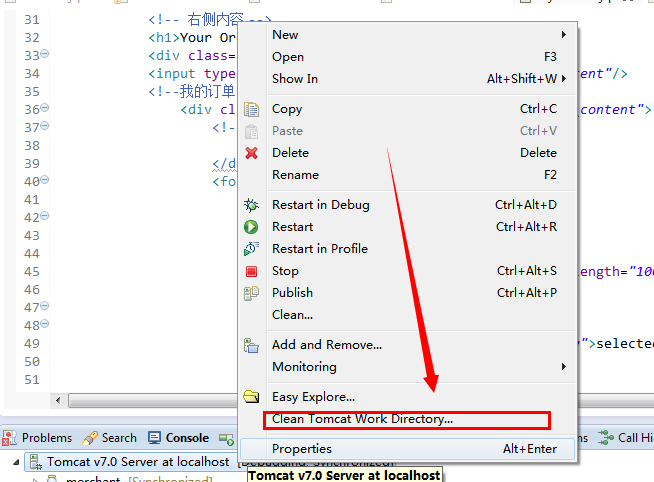The height and width of the screenshot is (482, 654).
Task: Open the Call Hierarchy tab
Action: [625, 438]
